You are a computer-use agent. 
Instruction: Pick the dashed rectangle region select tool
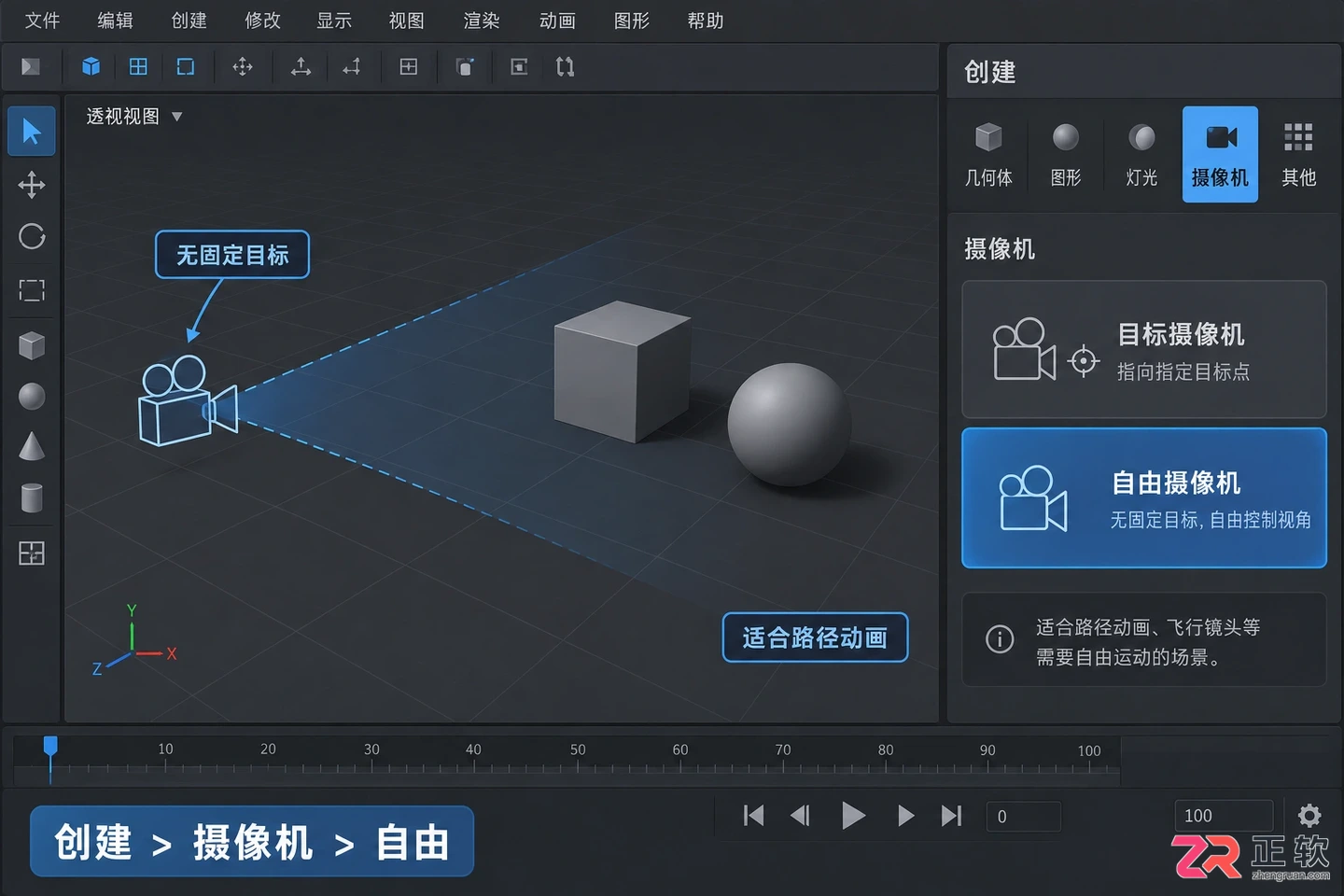[32, 290]
